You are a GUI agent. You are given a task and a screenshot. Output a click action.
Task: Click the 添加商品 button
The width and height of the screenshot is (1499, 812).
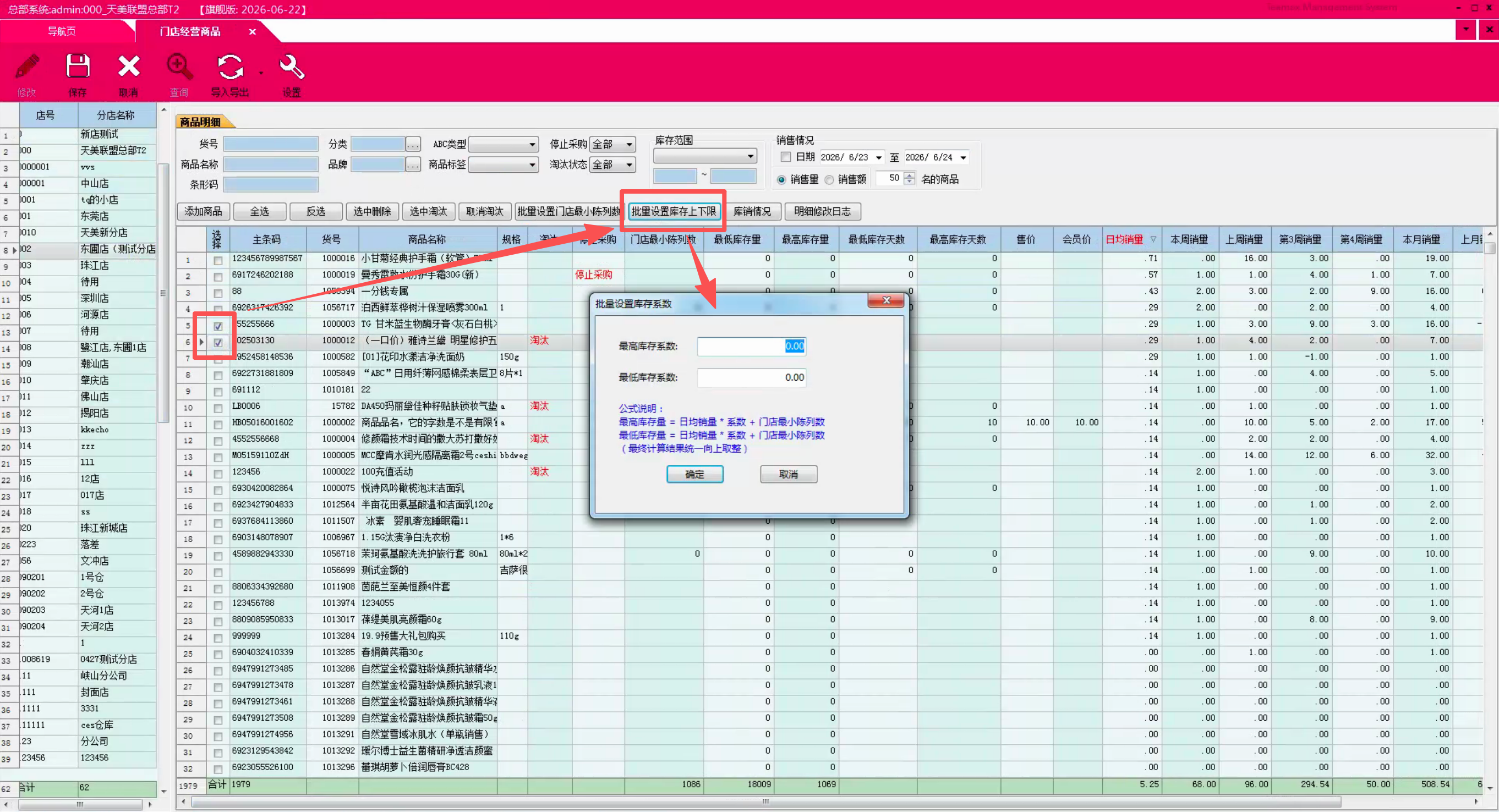coord(203,212)
